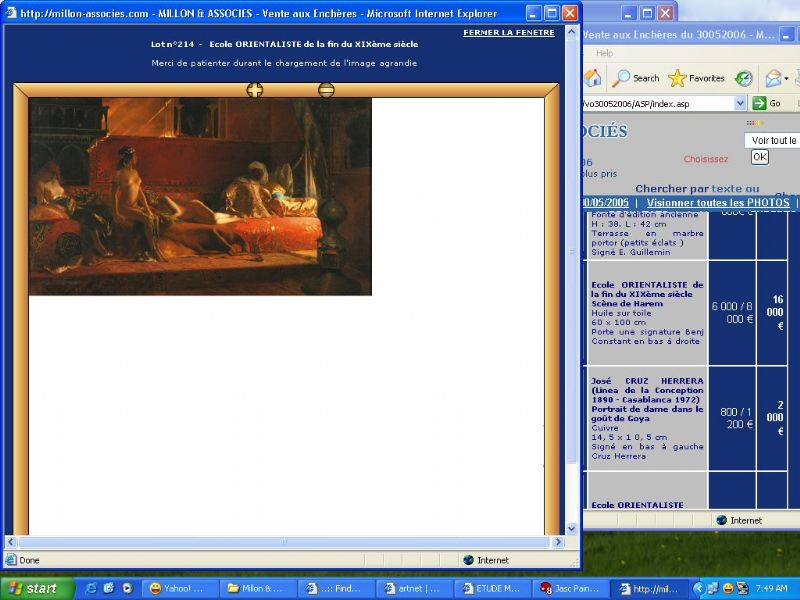
Task: Open 'Visionner toutes les PHOTOS' link
Action: click(x=717, y=203)
